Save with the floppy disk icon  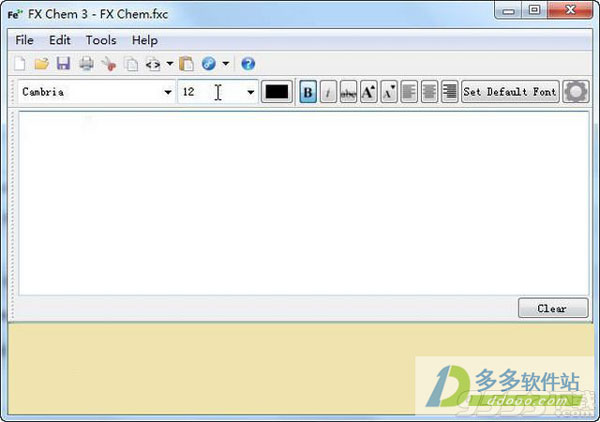point(64,64)
